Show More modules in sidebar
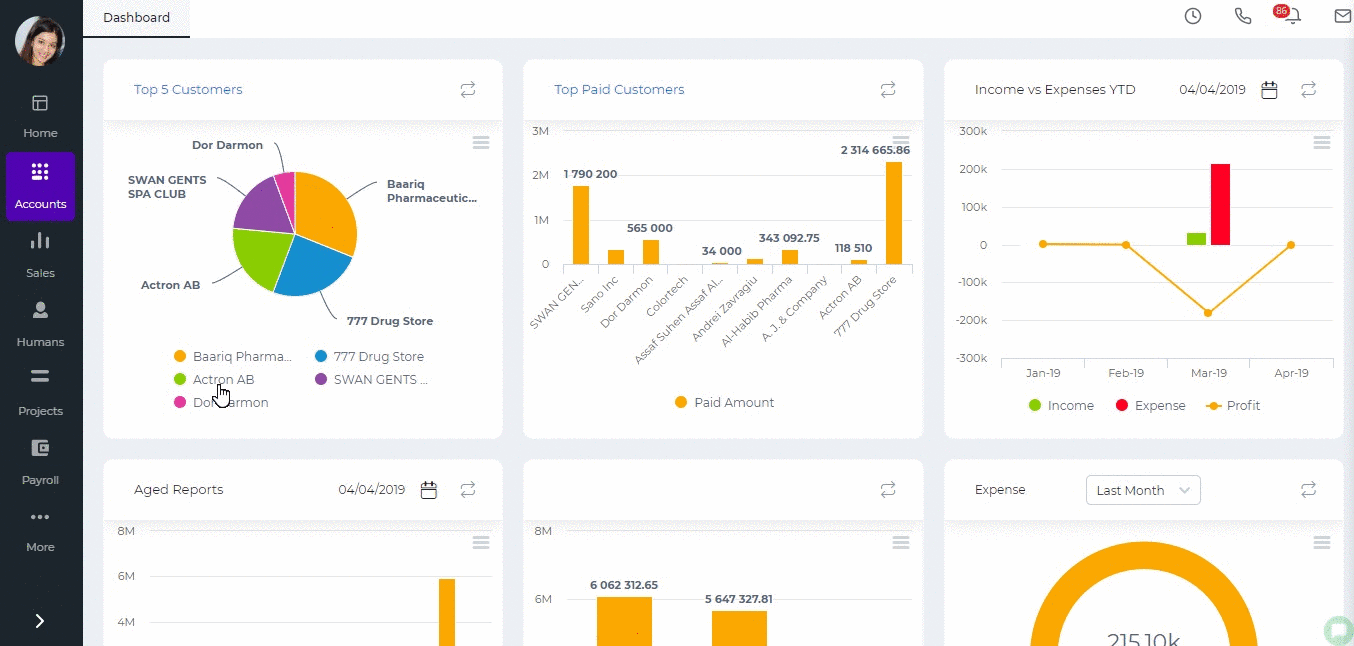Image resolution: width=1354 pixels, height=646 pixels. point(40,530)
